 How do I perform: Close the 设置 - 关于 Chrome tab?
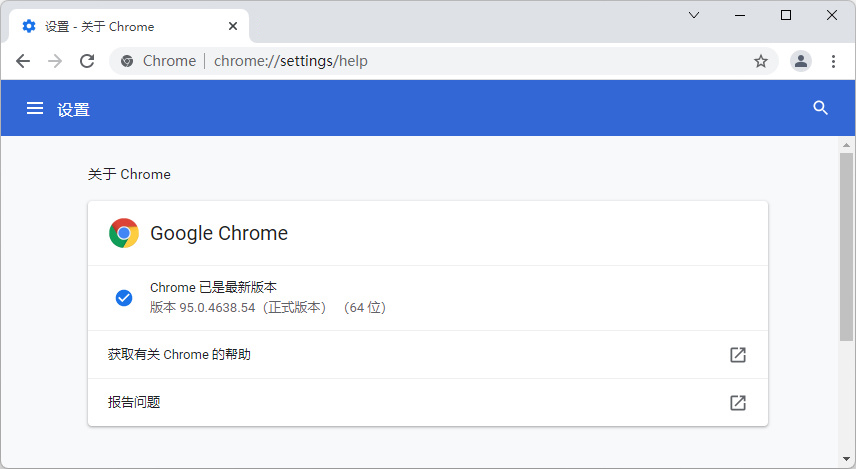click(233, 26)
